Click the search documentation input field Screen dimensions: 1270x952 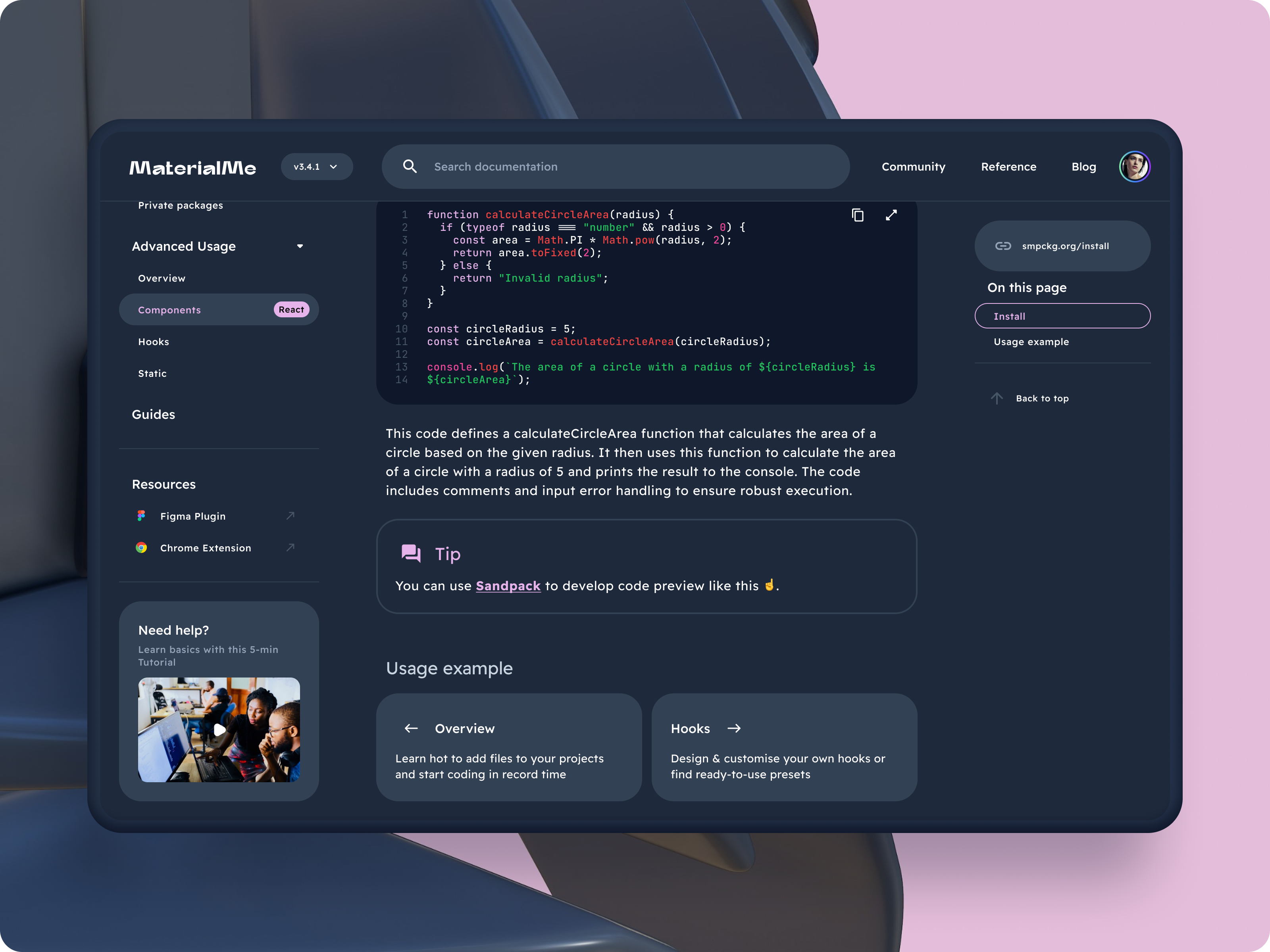(x=614, y=166)
